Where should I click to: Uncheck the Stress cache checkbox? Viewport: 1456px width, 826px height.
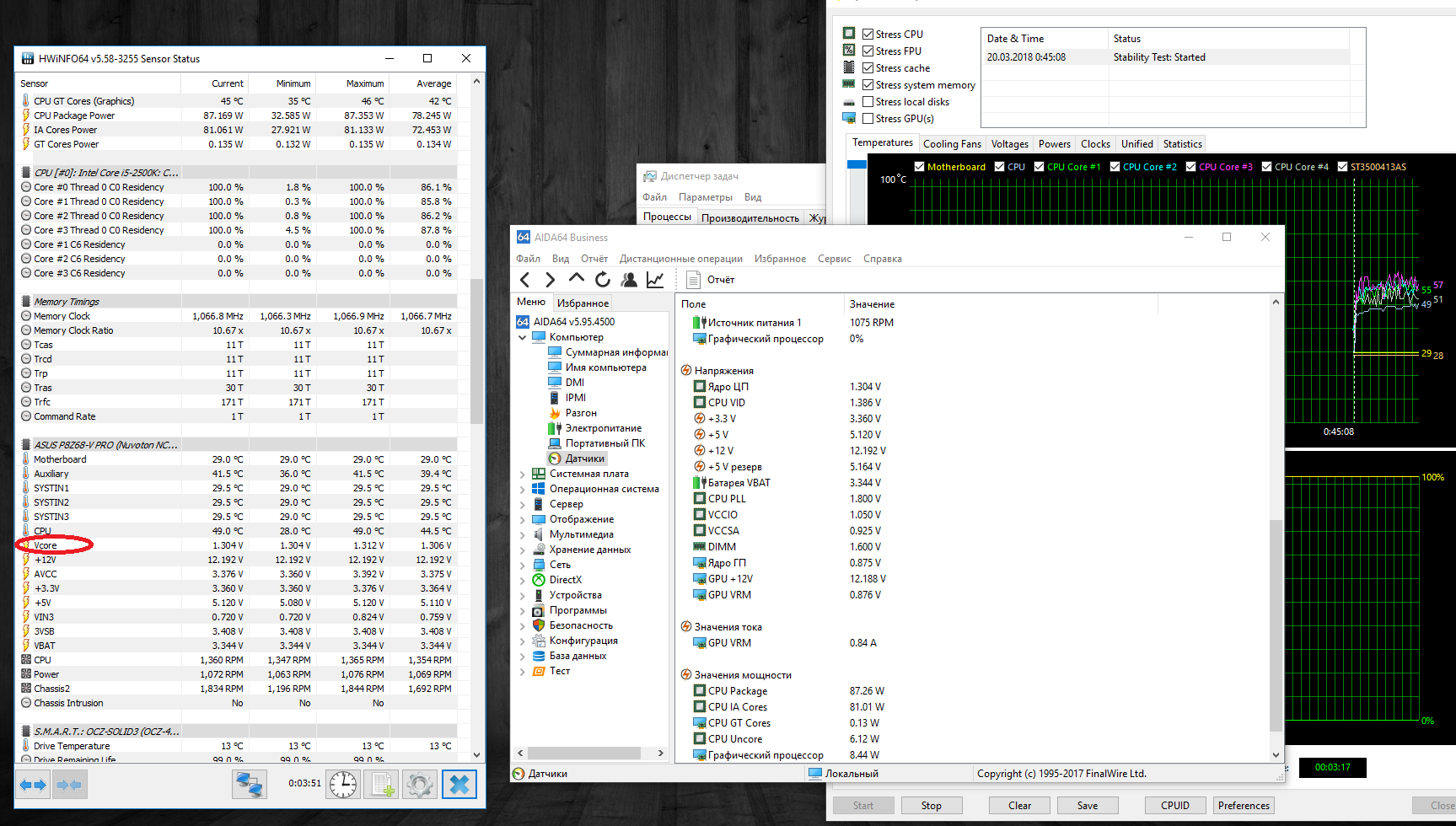[868, 68]
